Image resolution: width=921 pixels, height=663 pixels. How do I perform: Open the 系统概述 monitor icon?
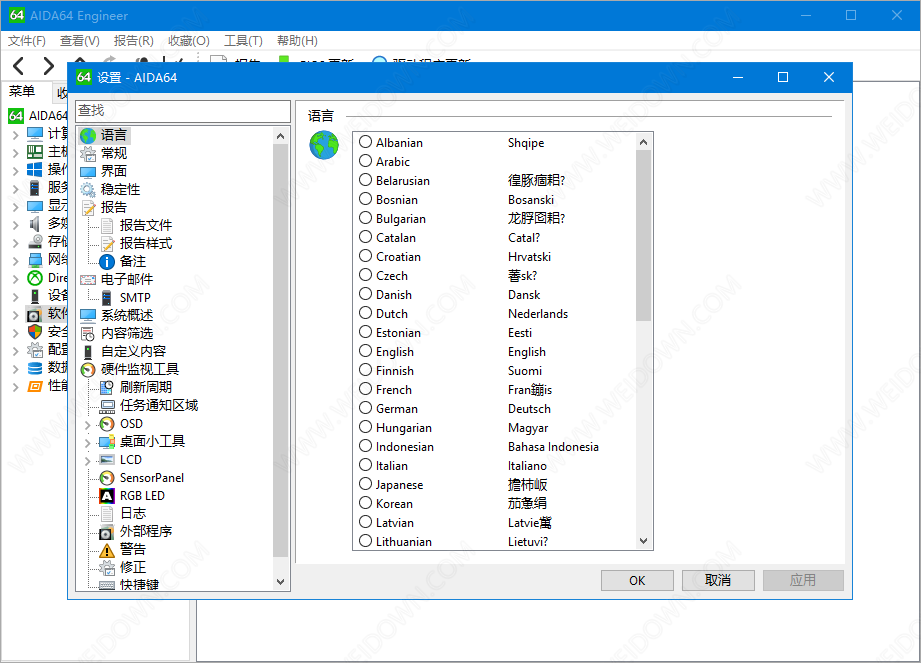point(88,316)
